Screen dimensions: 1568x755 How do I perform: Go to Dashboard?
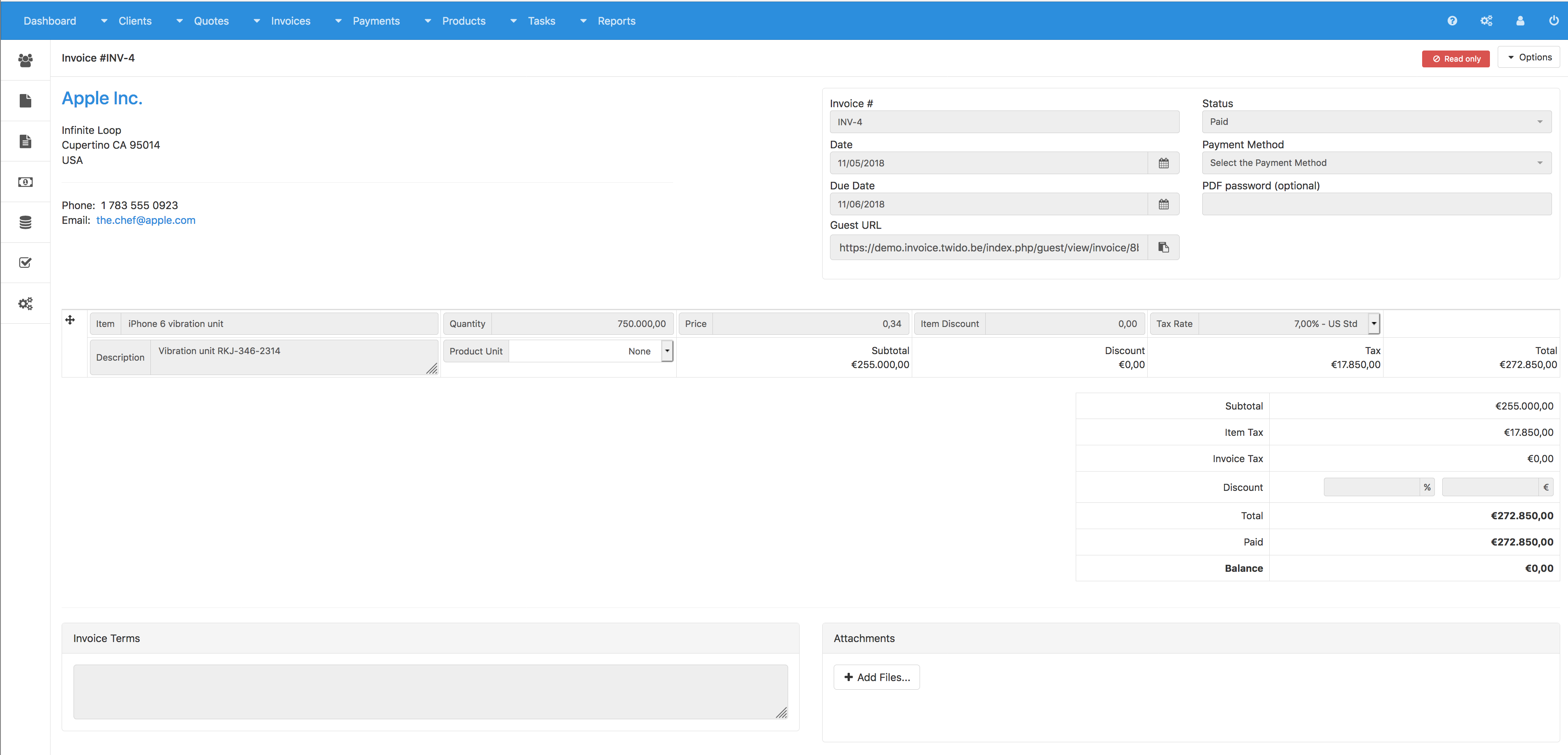50,21
